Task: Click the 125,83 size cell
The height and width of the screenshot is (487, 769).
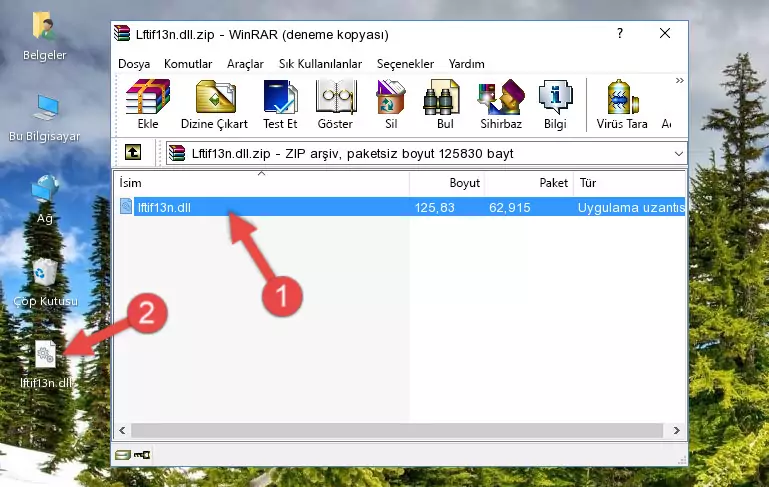Action: 435,208
